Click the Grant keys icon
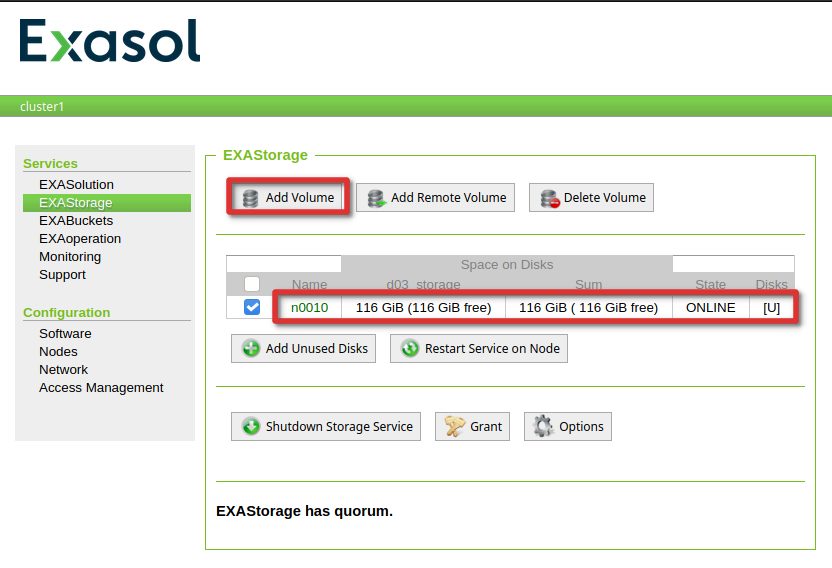 455,426
